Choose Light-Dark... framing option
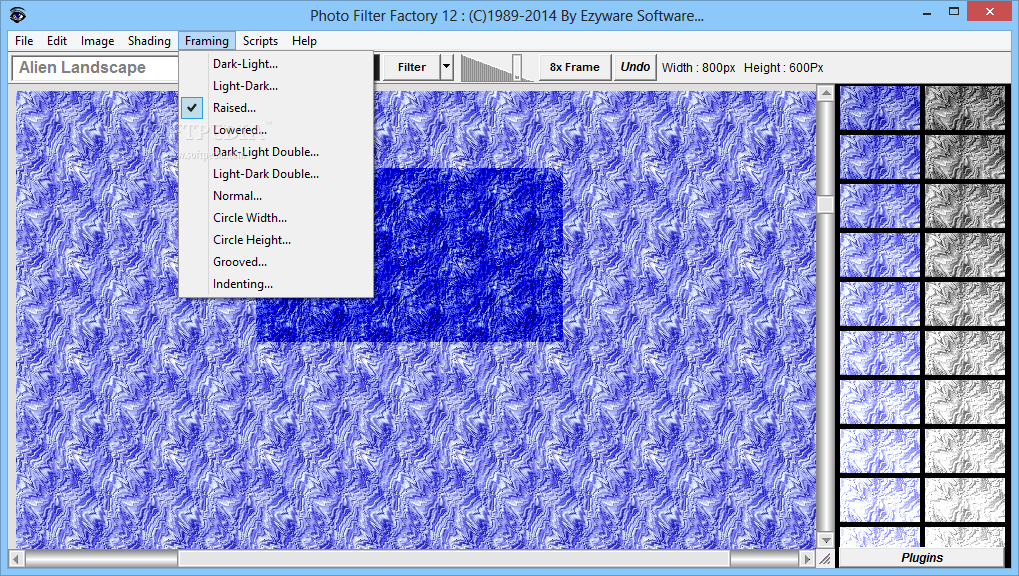 [x=276, y=86]
